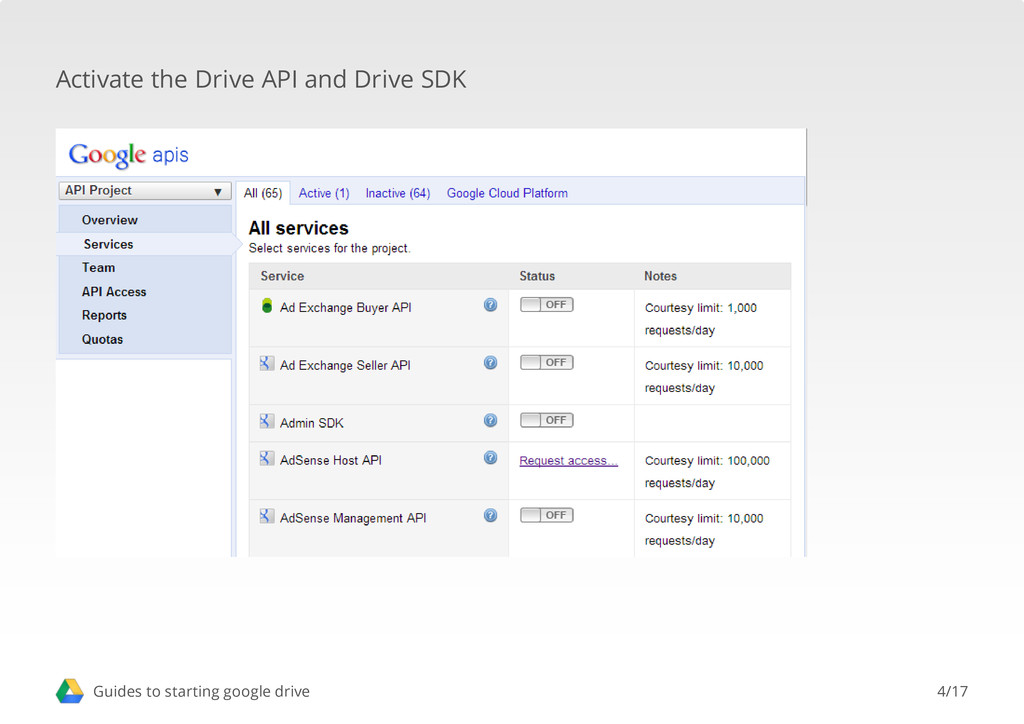Click help icon next to Admin SDK
This screenshot has height=724, width=1024.
pyautogui.click(x=490, y=421)
